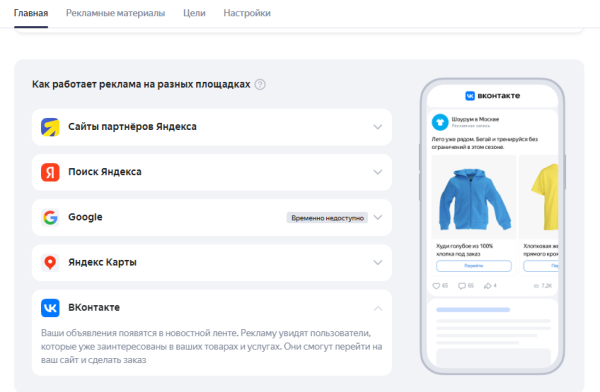Click the Временно недоступно badge
Screen dimensions: 600x392
coord(327,218)
